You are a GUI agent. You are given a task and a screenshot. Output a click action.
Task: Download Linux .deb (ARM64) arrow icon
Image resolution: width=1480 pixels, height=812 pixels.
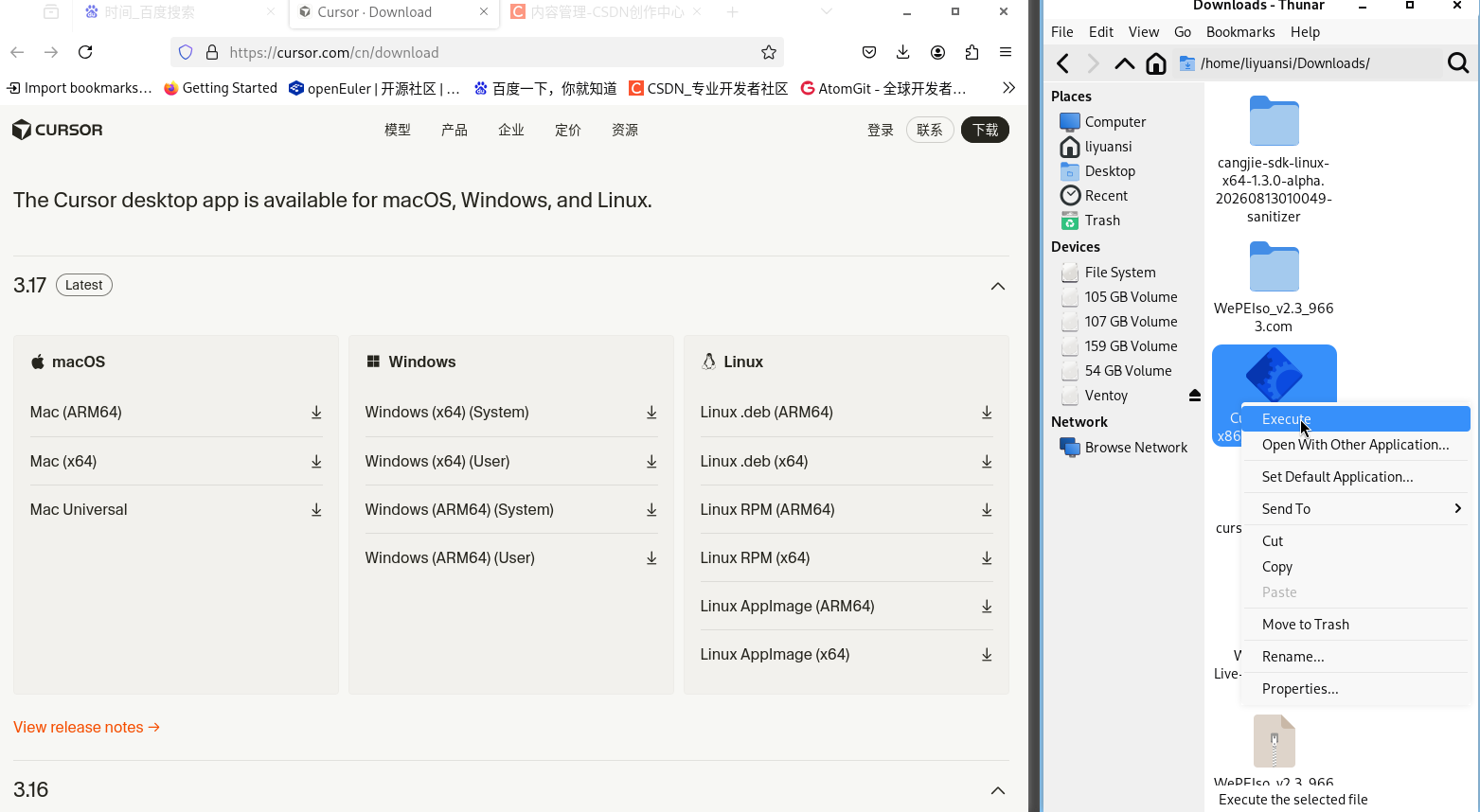(987, 413)
